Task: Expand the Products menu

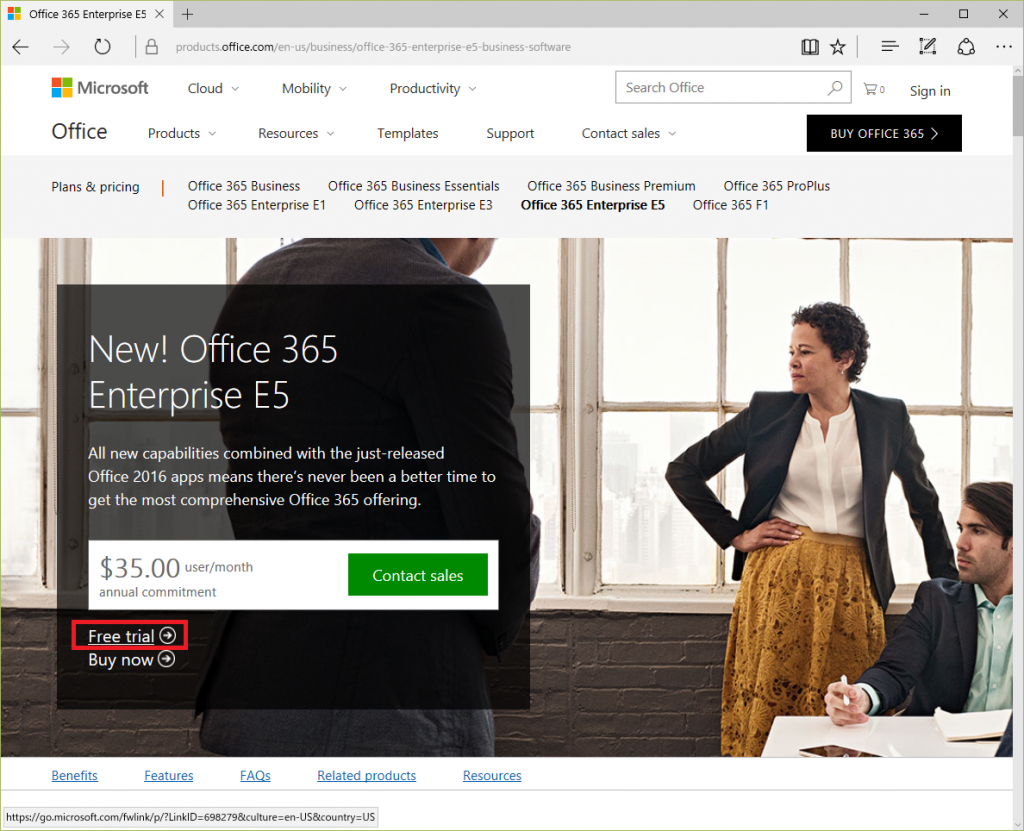Action: pos(182,133)
